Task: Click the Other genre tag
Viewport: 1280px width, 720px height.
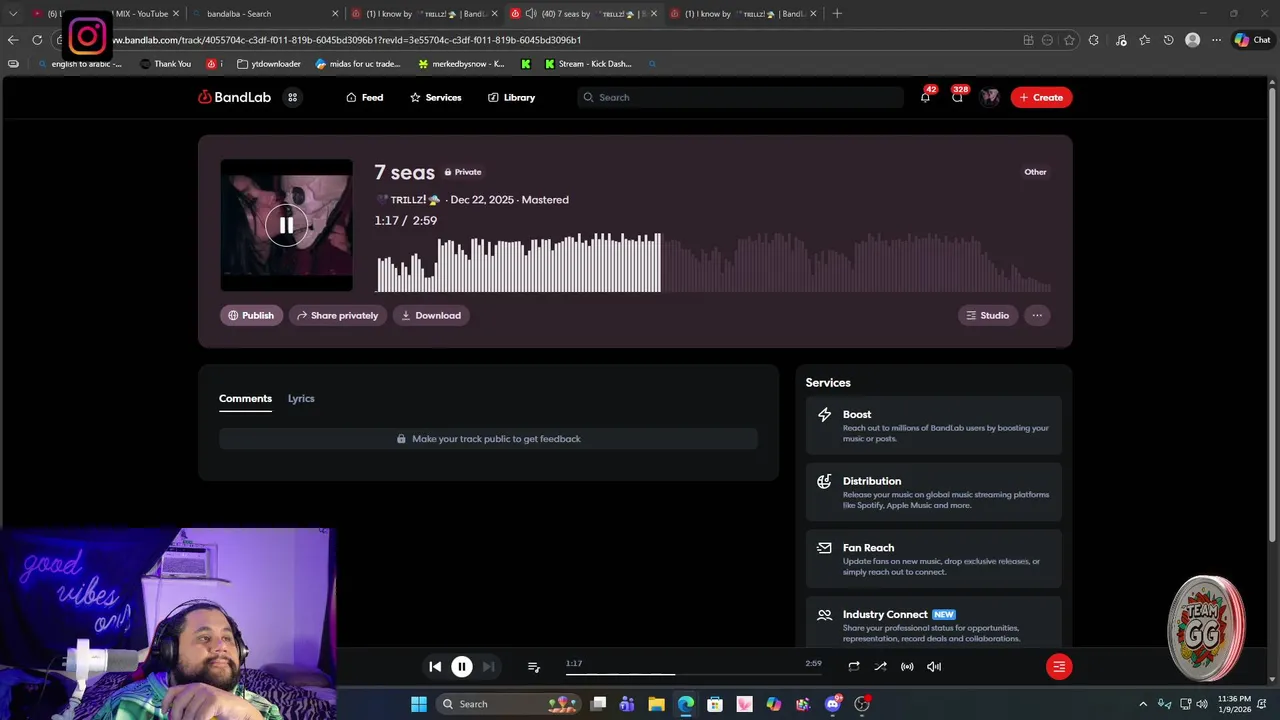Action: (x=1035, y=172)
